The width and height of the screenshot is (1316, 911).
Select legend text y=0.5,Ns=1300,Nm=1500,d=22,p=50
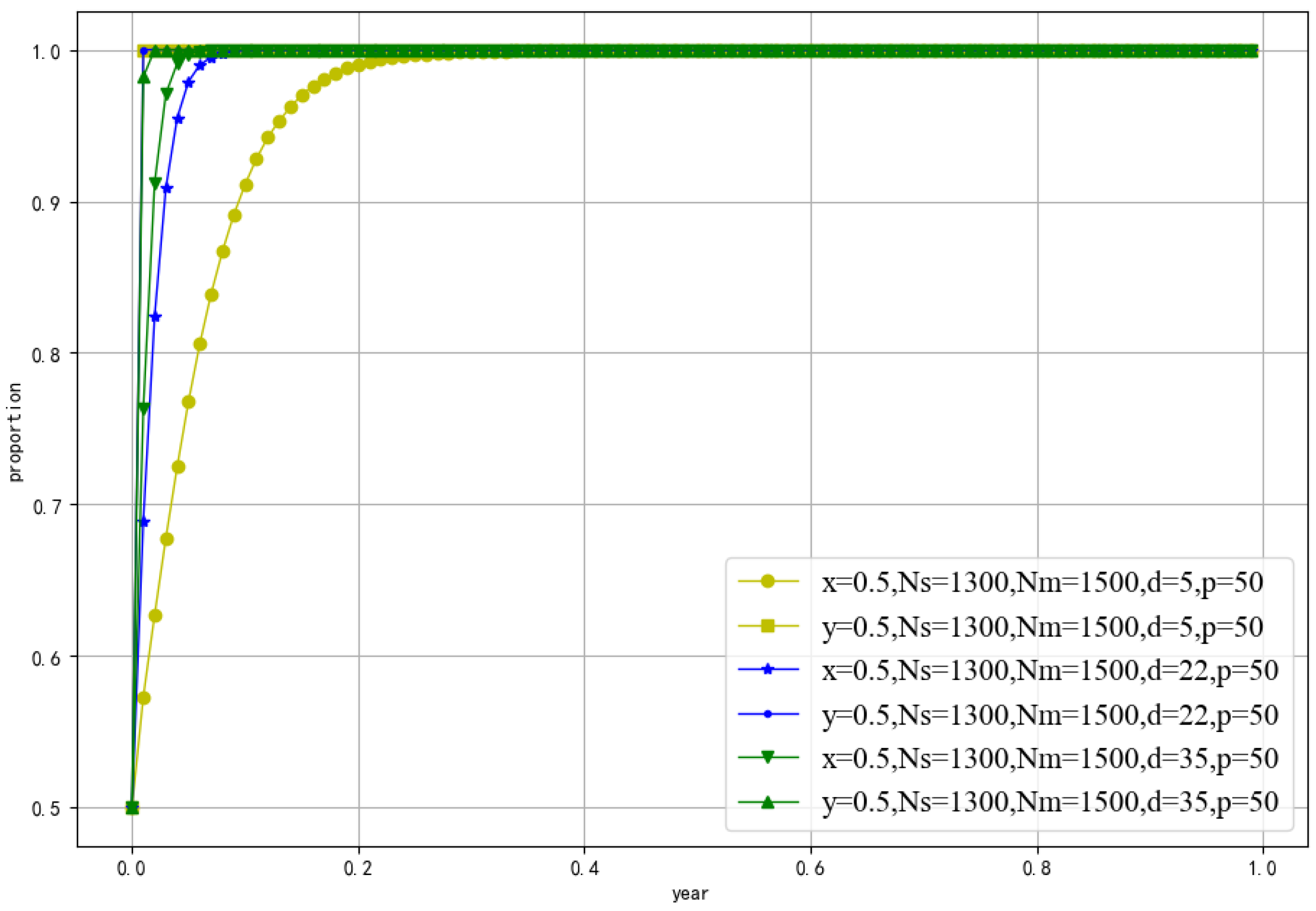(x=1050, y=714)
